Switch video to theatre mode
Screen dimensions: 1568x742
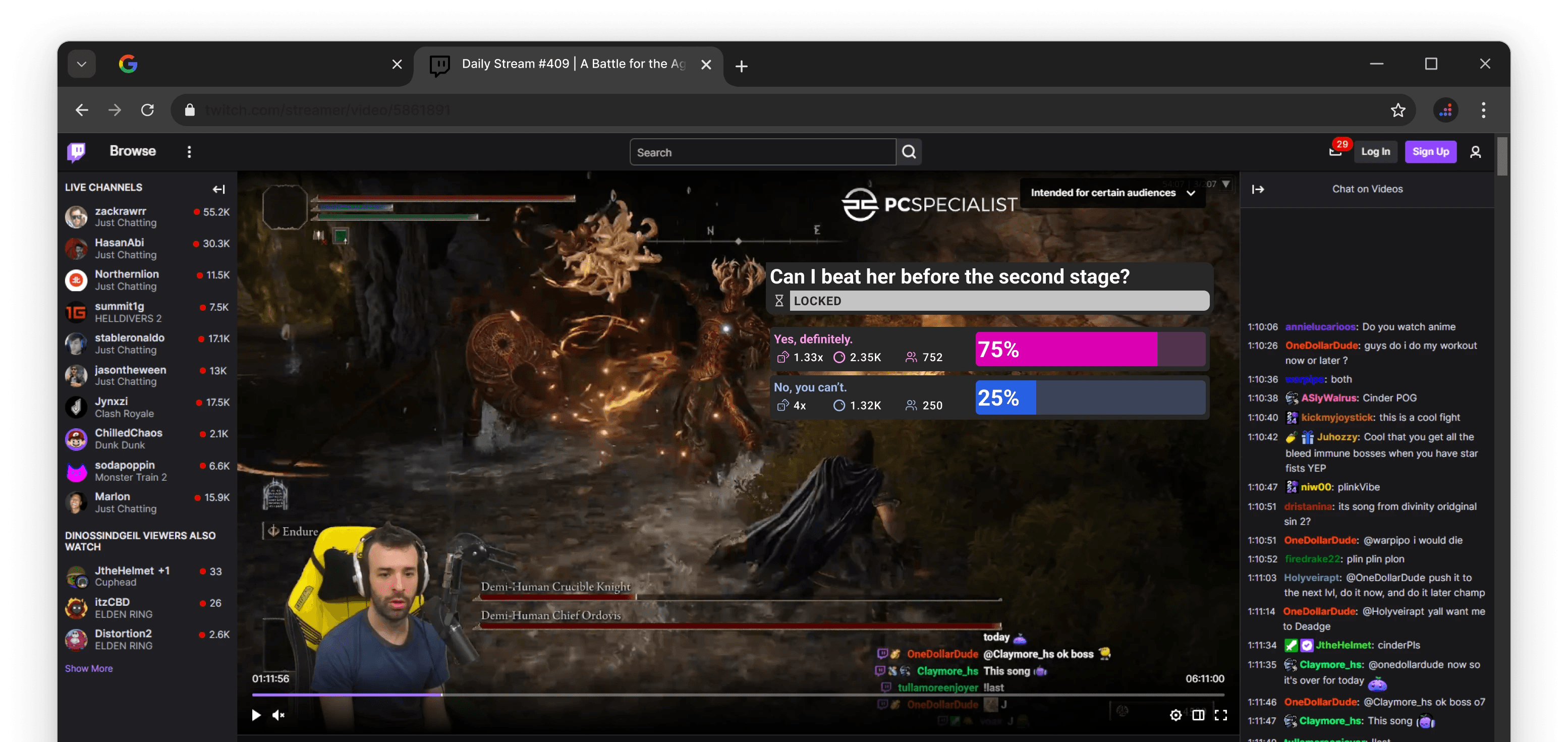1198,715
